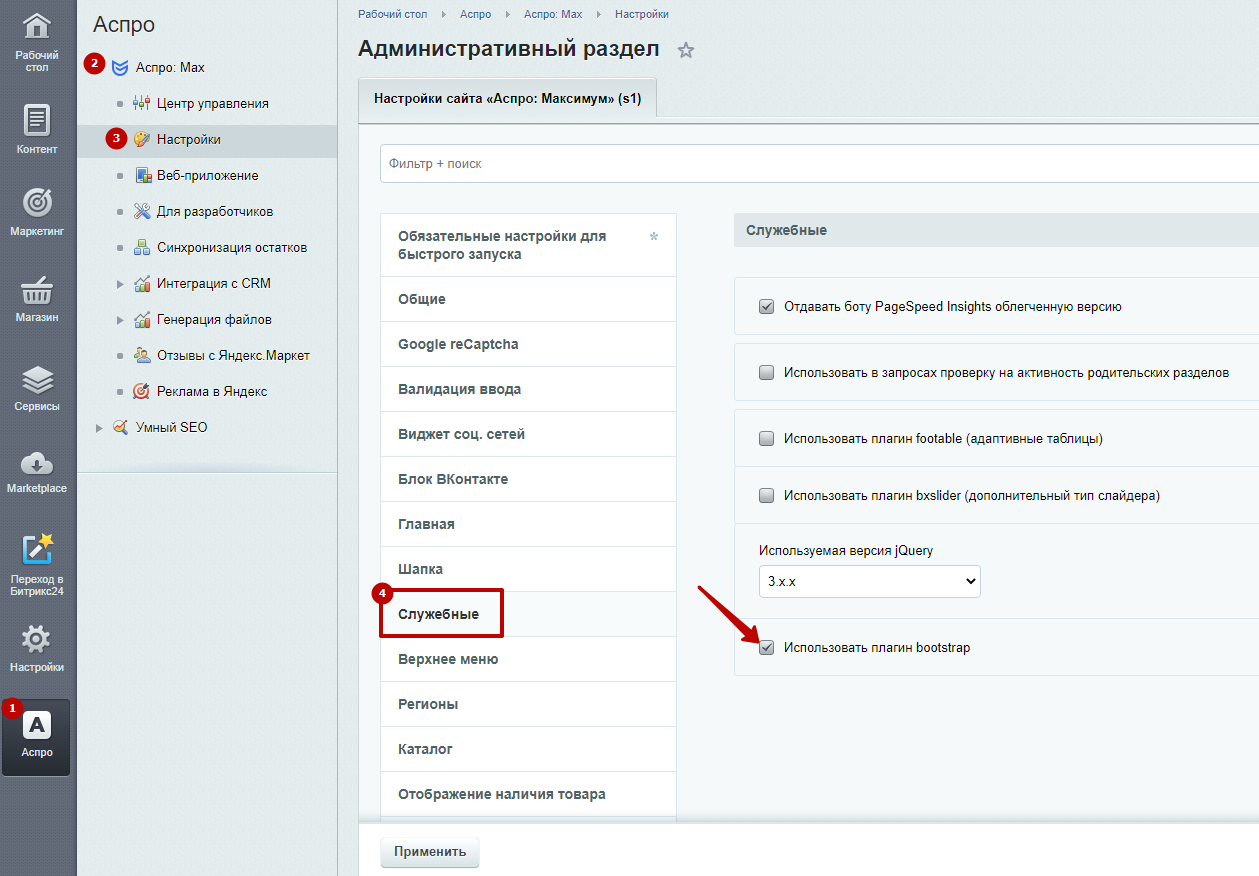Select the Верхнее меню section
Viewport: 1259px width, 876px height.
[529, 659]
